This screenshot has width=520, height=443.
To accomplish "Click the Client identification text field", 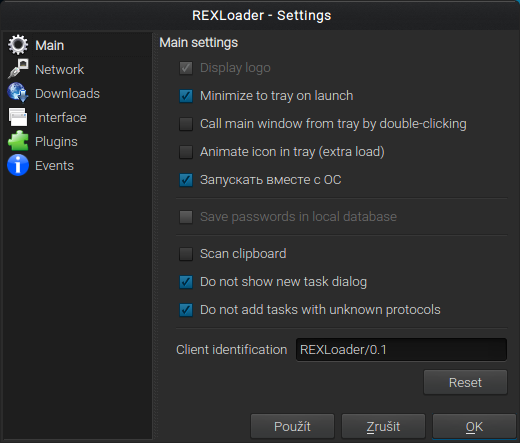I will pos(401,350).
